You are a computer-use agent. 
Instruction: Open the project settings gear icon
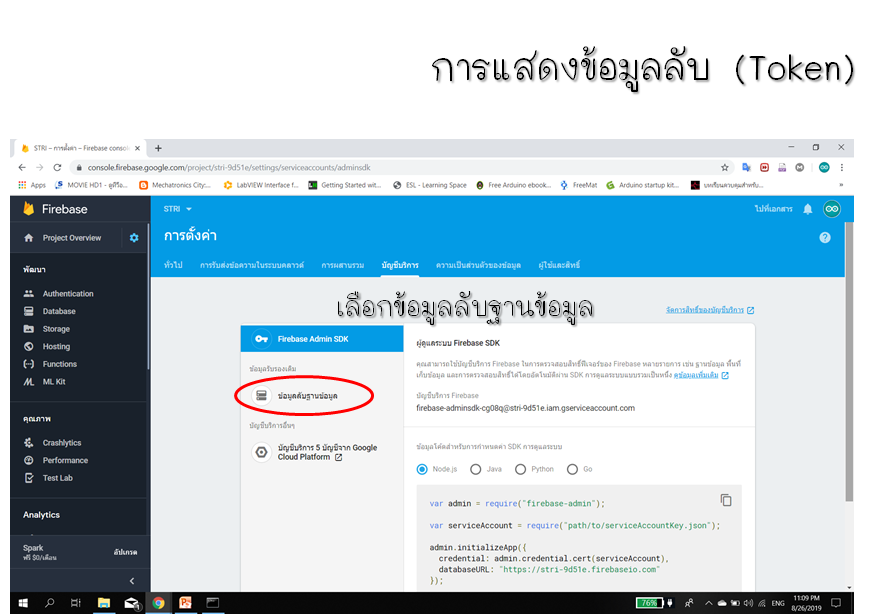click(x=134, y=238)
